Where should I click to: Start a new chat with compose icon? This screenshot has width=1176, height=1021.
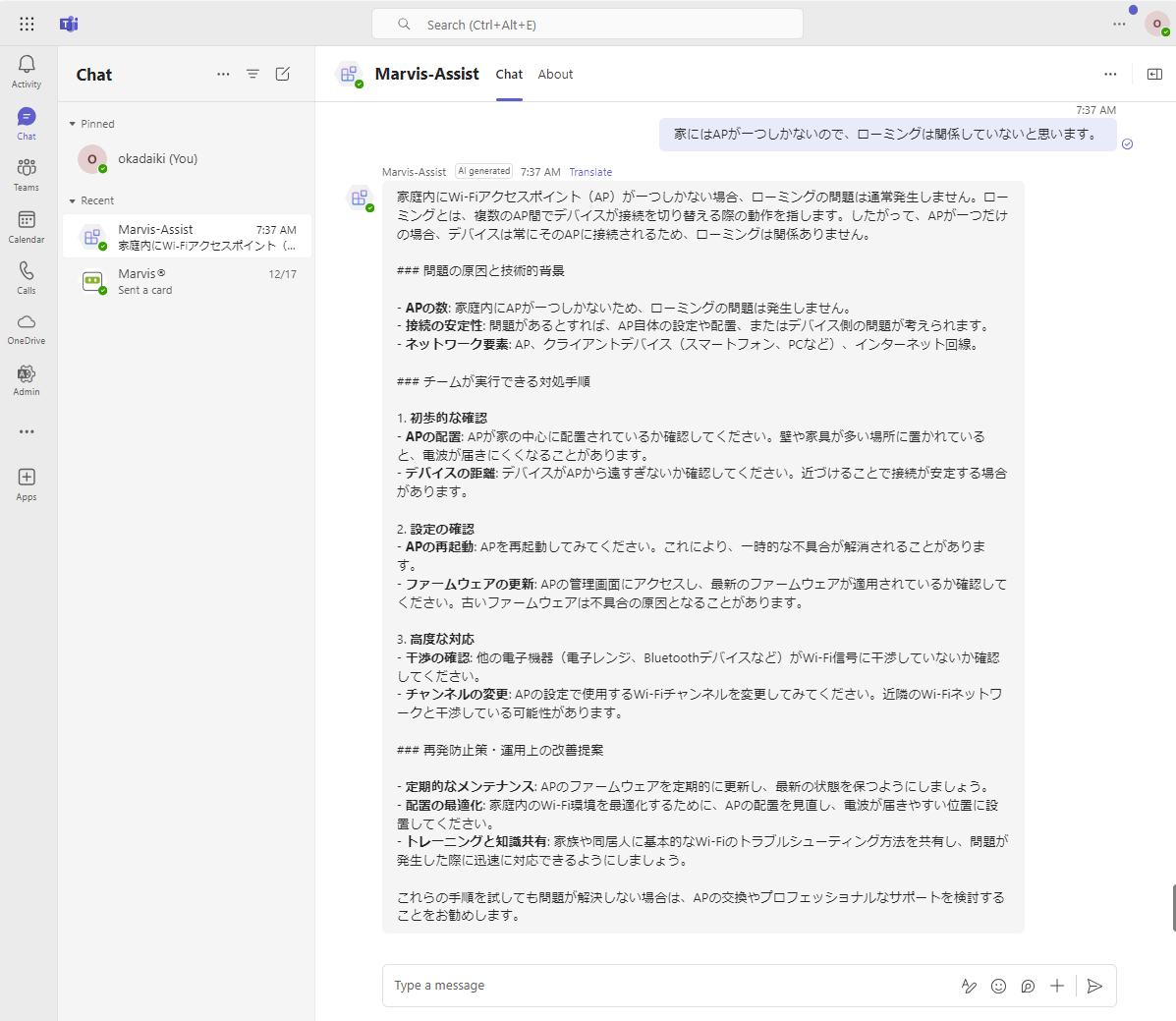[283, 74]
